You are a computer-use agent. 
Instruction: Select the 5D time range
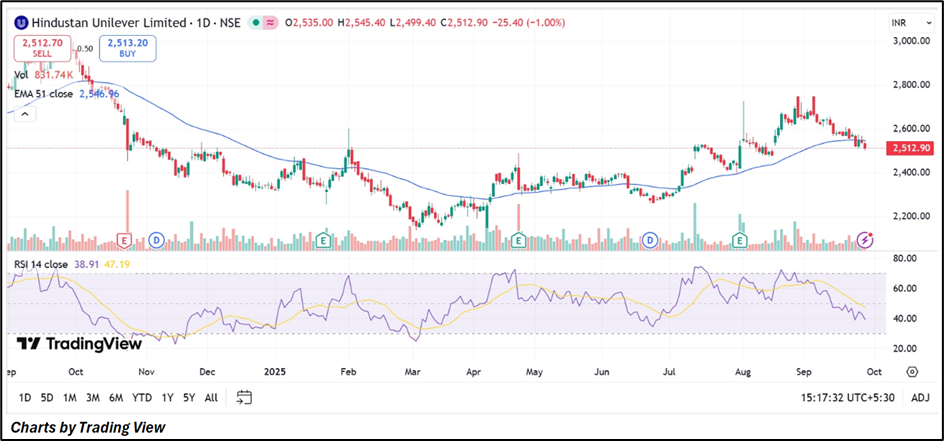click(x=47, y=397)
